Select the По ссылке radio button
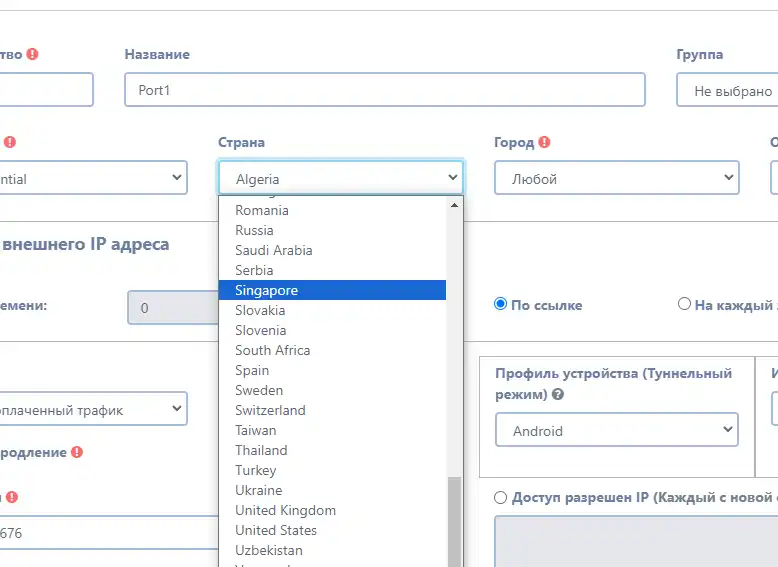 coord(501,305)
